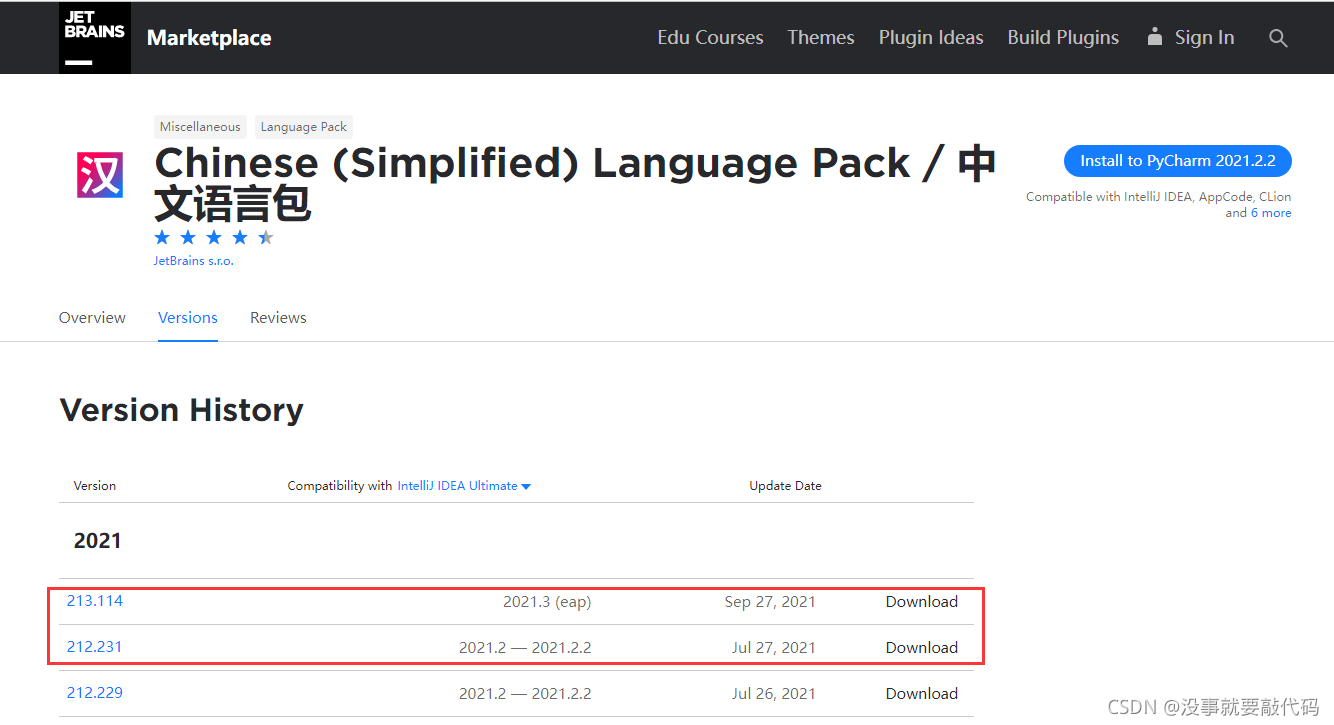Click Sign In link
1334x725 pixels.
[1204, 37]
